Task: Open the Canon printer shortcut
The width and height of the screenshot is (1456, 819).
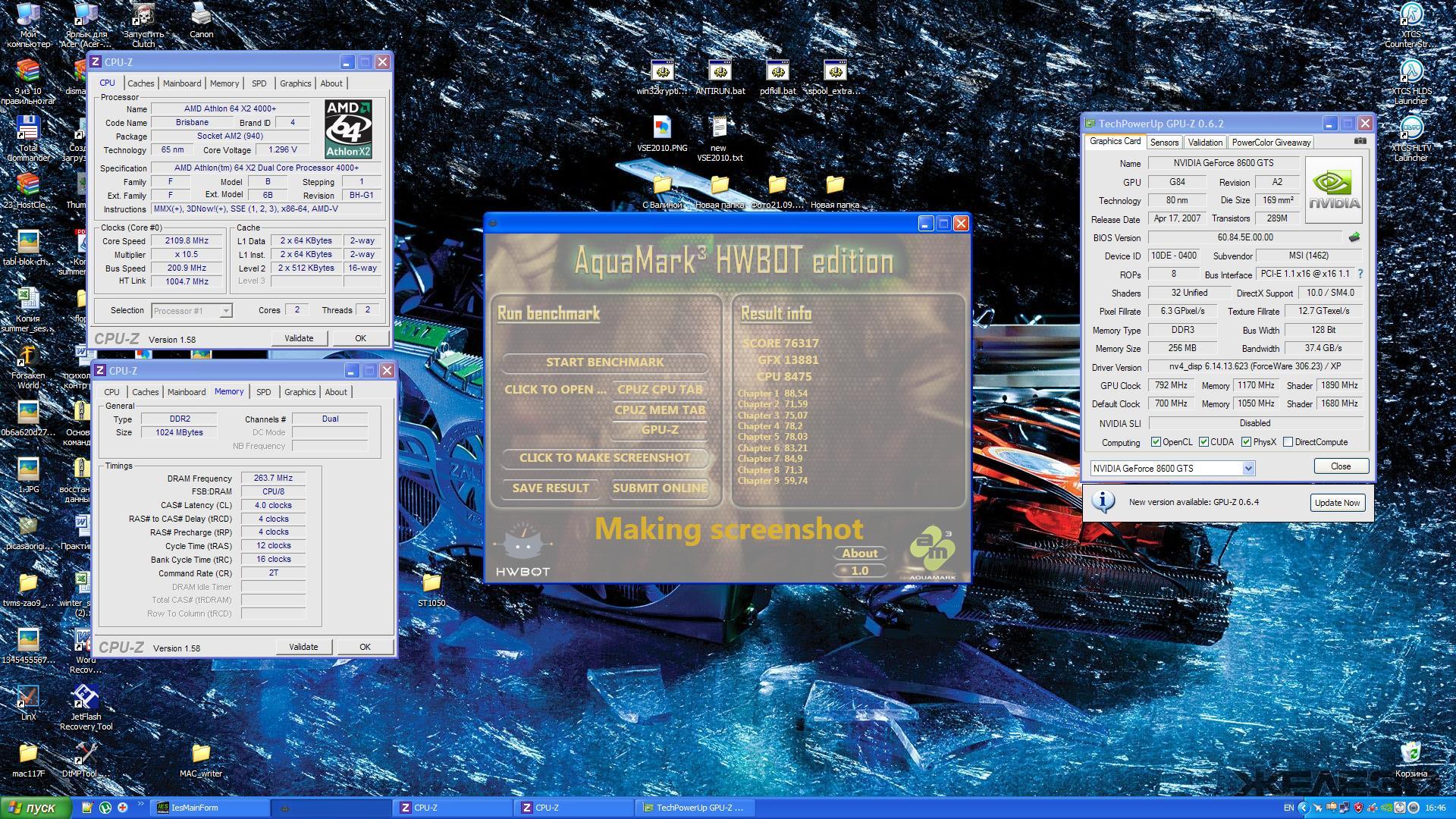Action: pyautogui.click(x=201, y=15)
